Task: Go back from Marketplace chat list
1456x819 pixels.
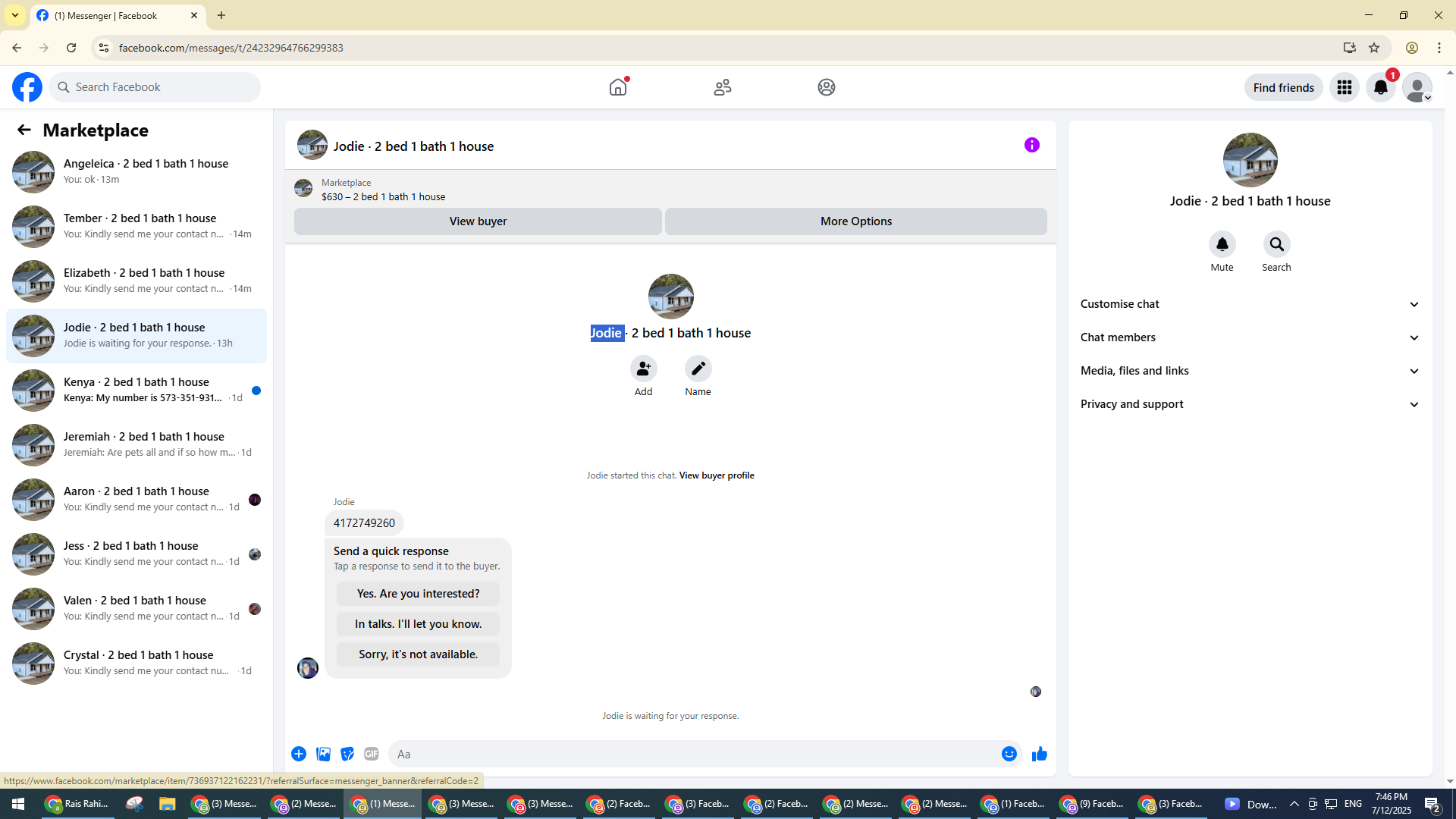Action: pyautogui.click(x=24, y=130)
